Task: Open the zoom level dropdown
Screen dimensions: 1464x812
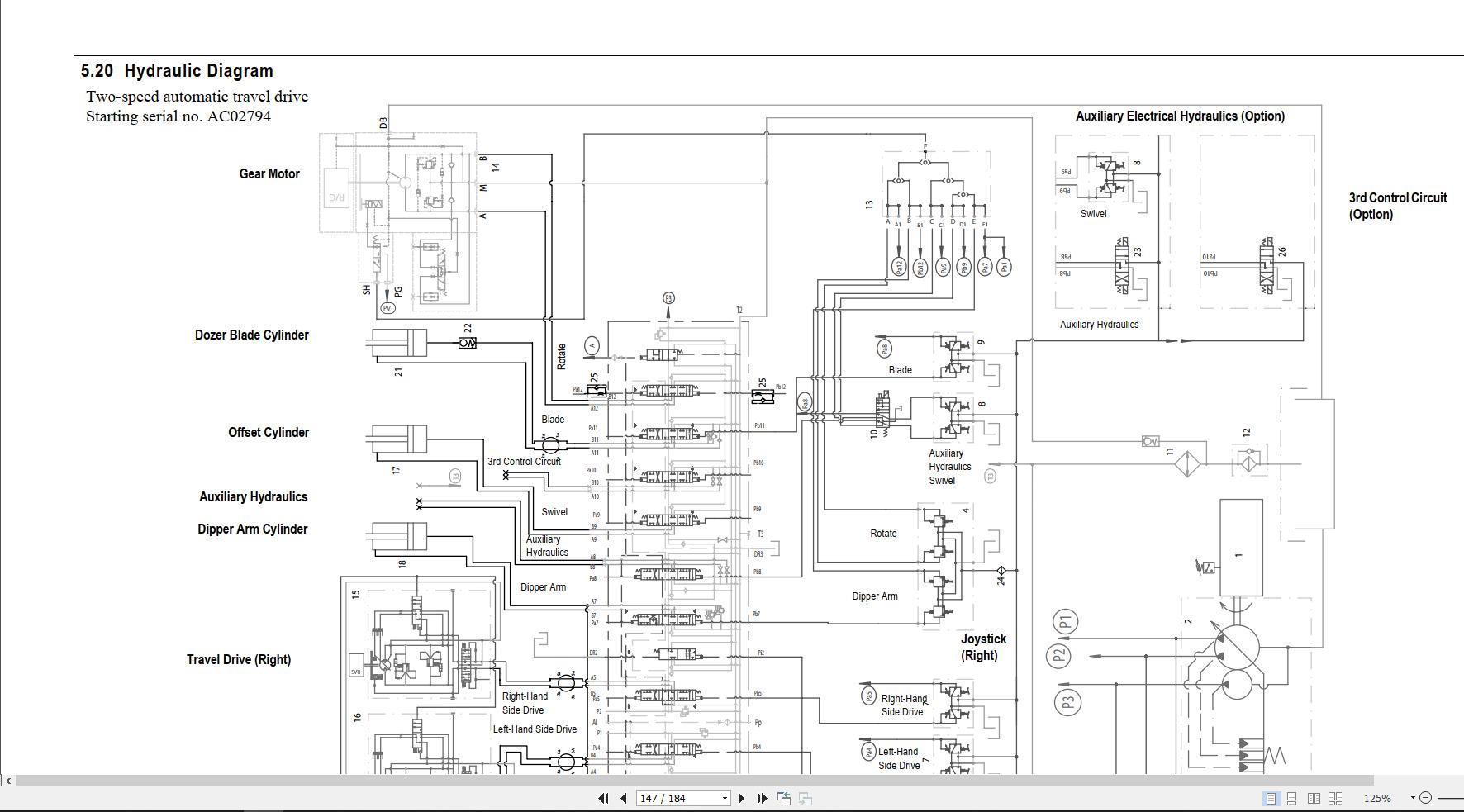Action: [x=1413, y=798]
